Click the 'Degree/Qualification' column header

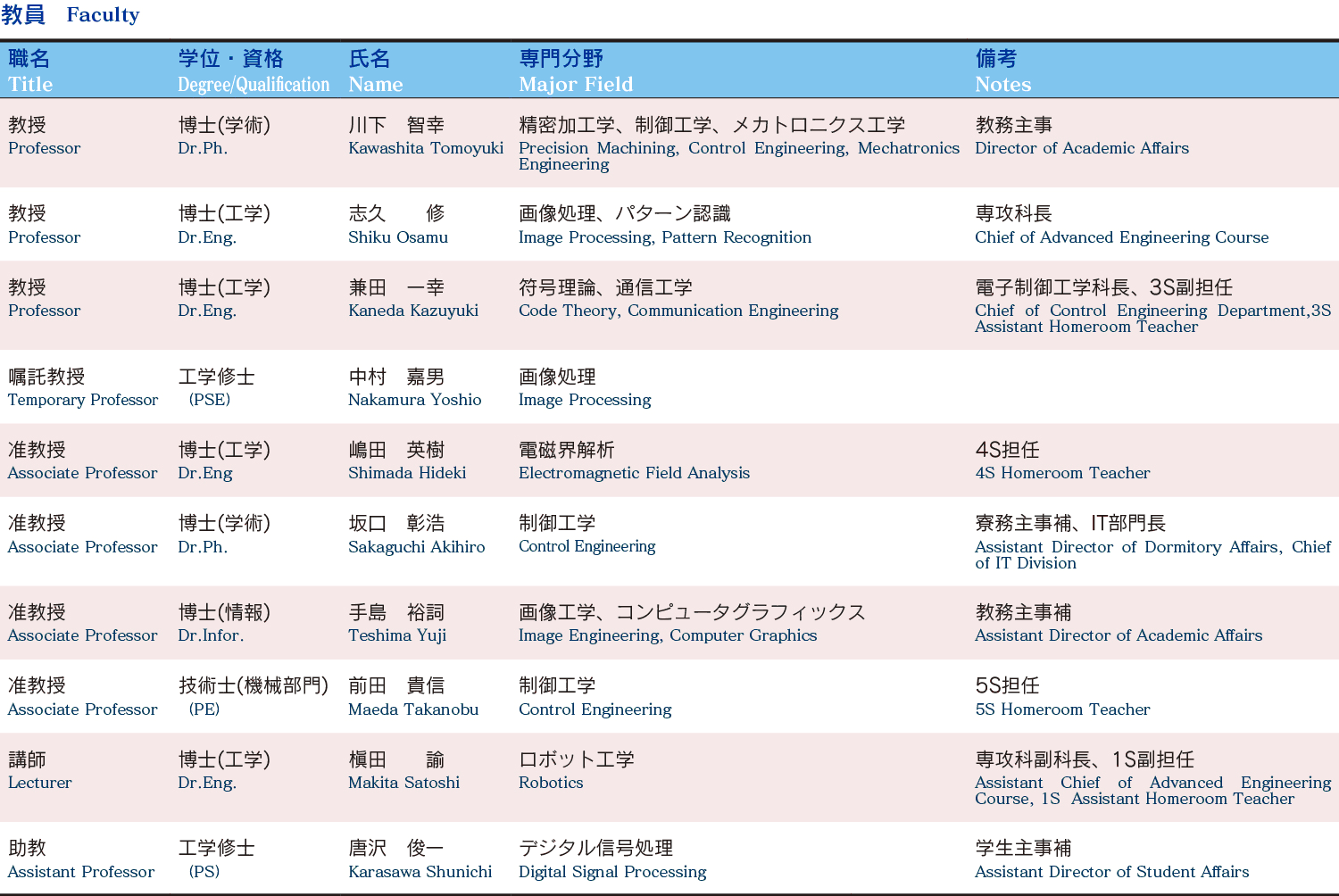[254, 85]
